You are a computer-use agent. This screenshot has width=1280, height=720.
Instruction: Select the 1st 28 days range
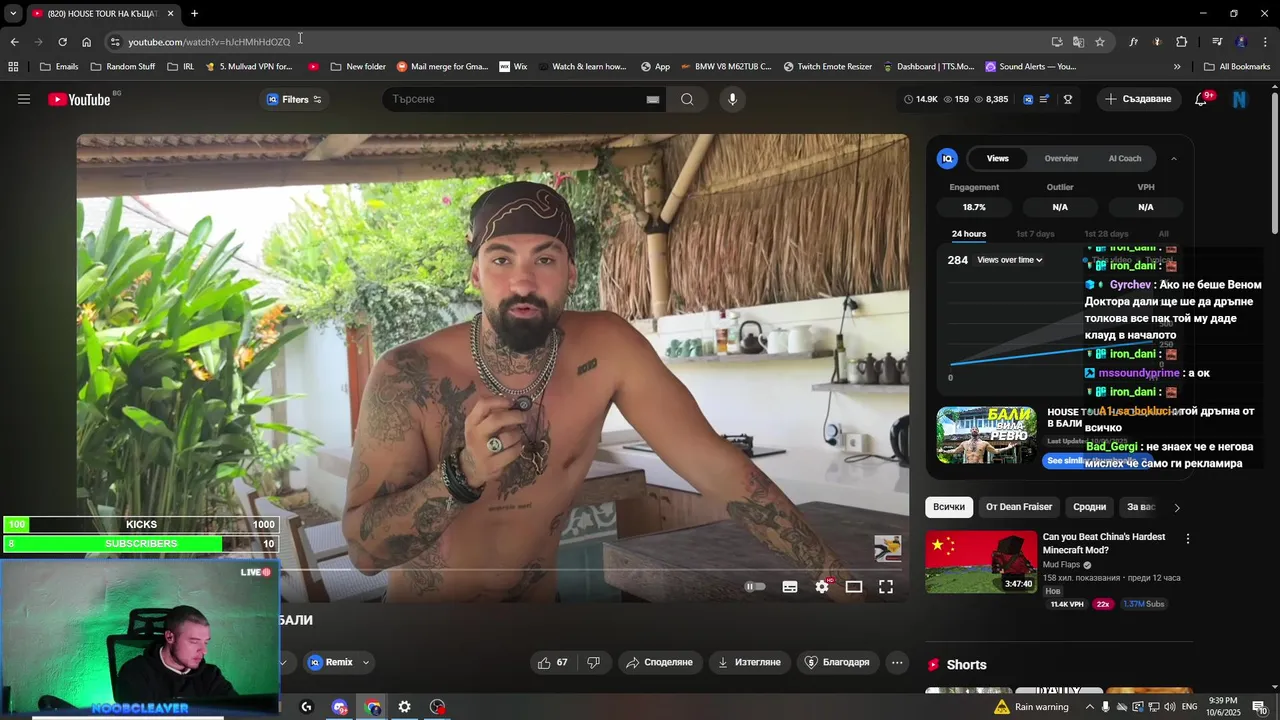[x=1106, y=234]
